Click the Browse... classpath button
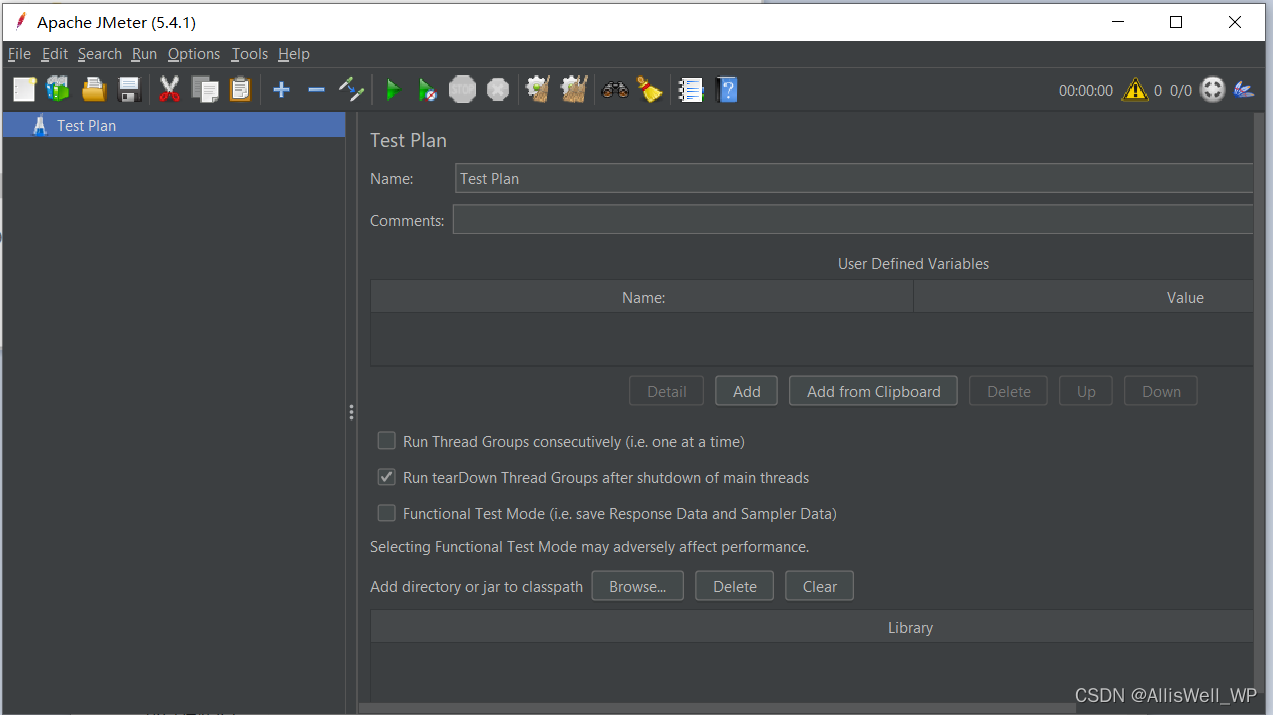Viewport: 1273px width, 715px height. coord(638,587)
